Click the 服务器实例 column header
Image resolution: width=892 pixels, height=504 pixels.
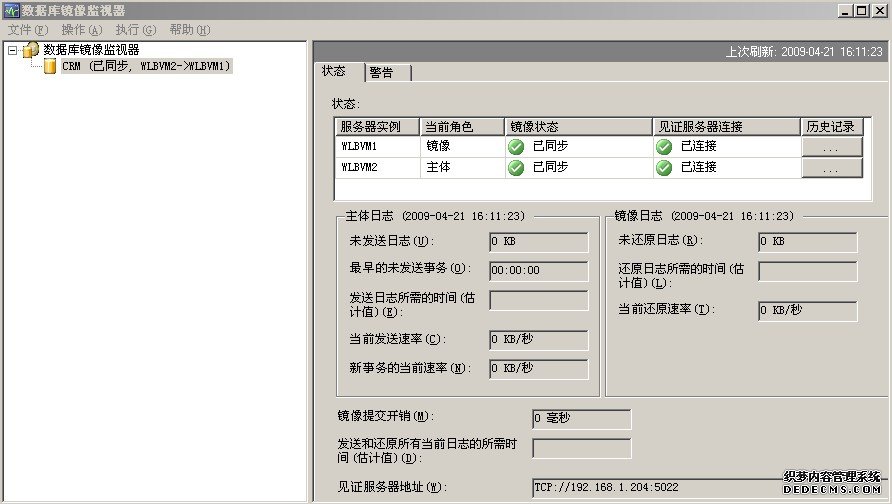(x=377, y=127)
